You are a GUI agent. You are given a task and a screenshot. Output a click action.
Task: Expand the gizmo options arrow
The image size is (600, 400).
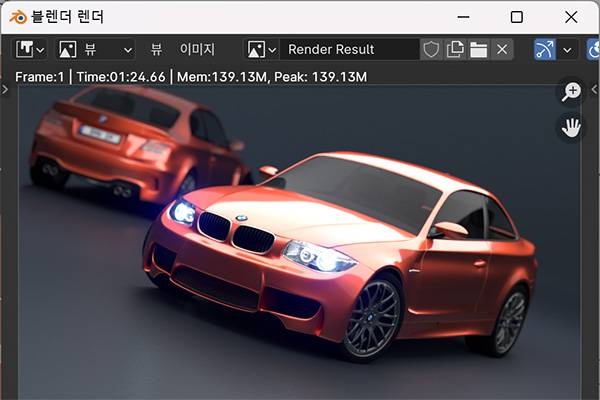(x=567, y=49)
